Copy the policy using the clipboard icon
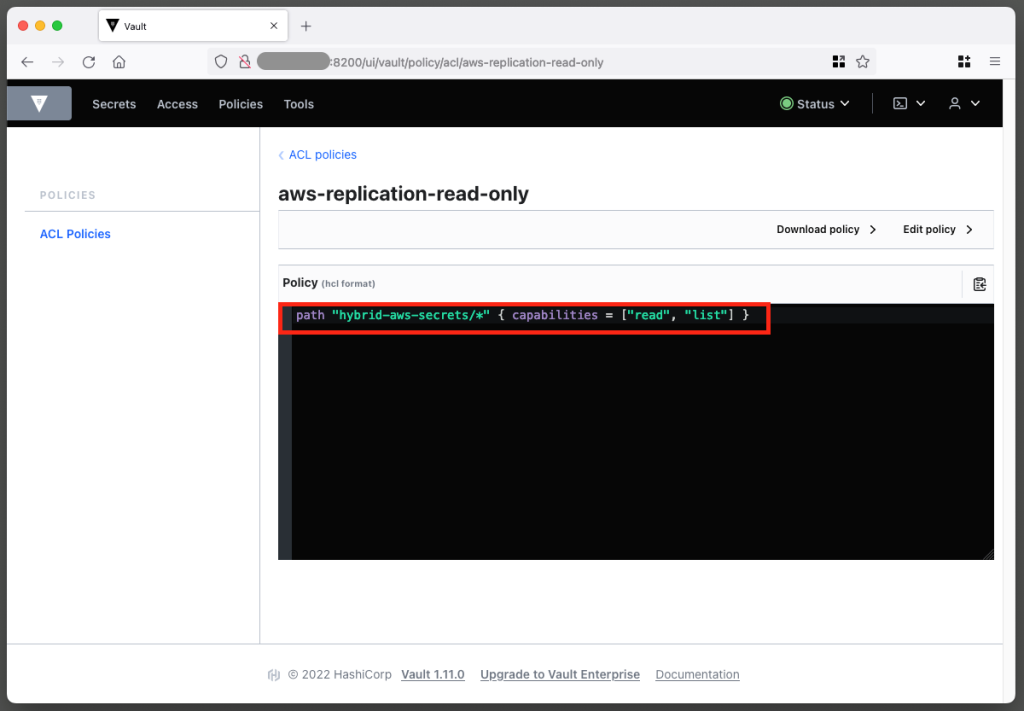1024x711 pixels. (979, 283)
